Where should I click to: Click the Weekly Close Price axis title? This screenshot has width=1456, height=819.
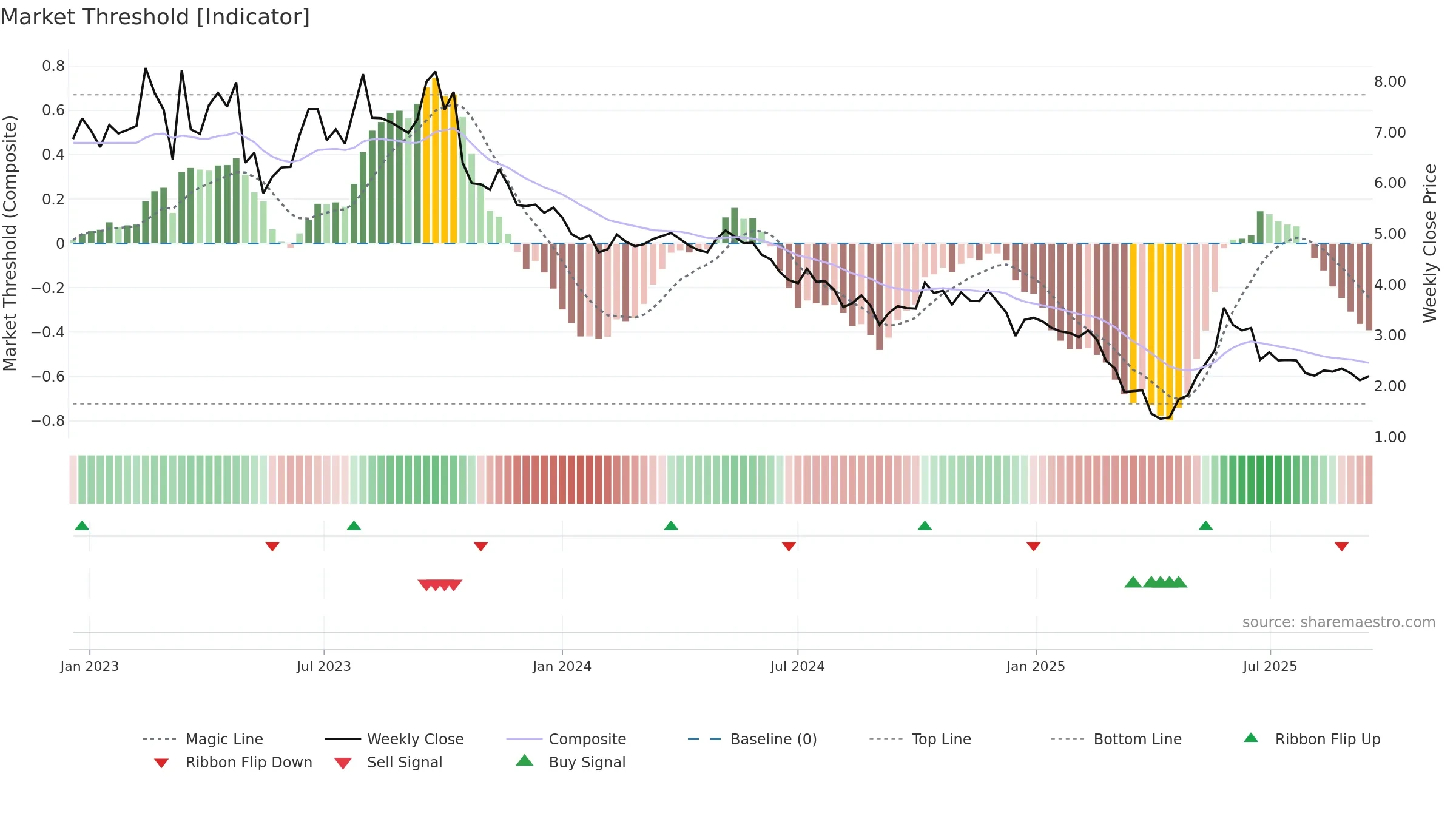coord(1430,243)
